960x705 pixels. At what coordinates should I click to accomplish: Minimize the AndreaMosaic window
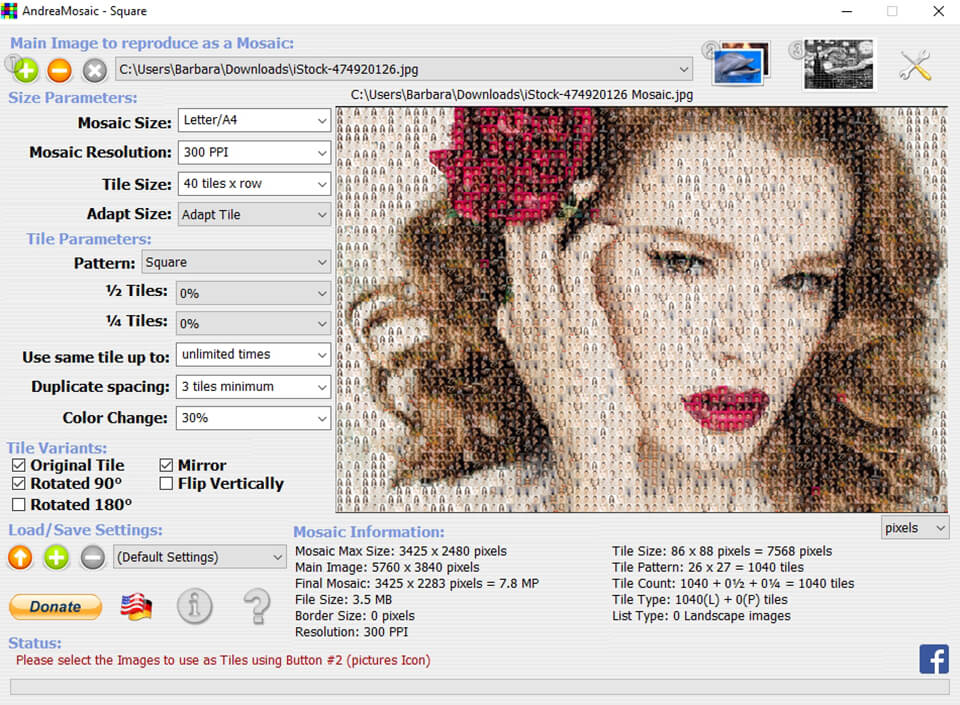click(847, 11)
